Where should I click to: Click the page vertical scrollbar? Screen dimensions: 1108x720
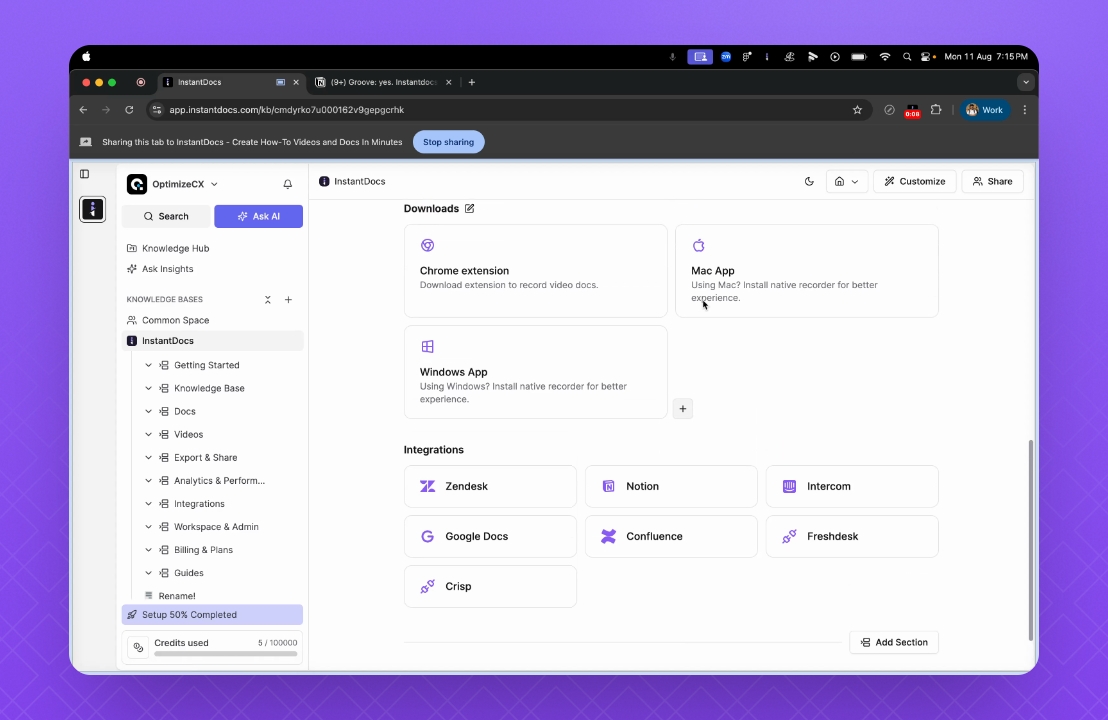click(x=1031, y=540)
